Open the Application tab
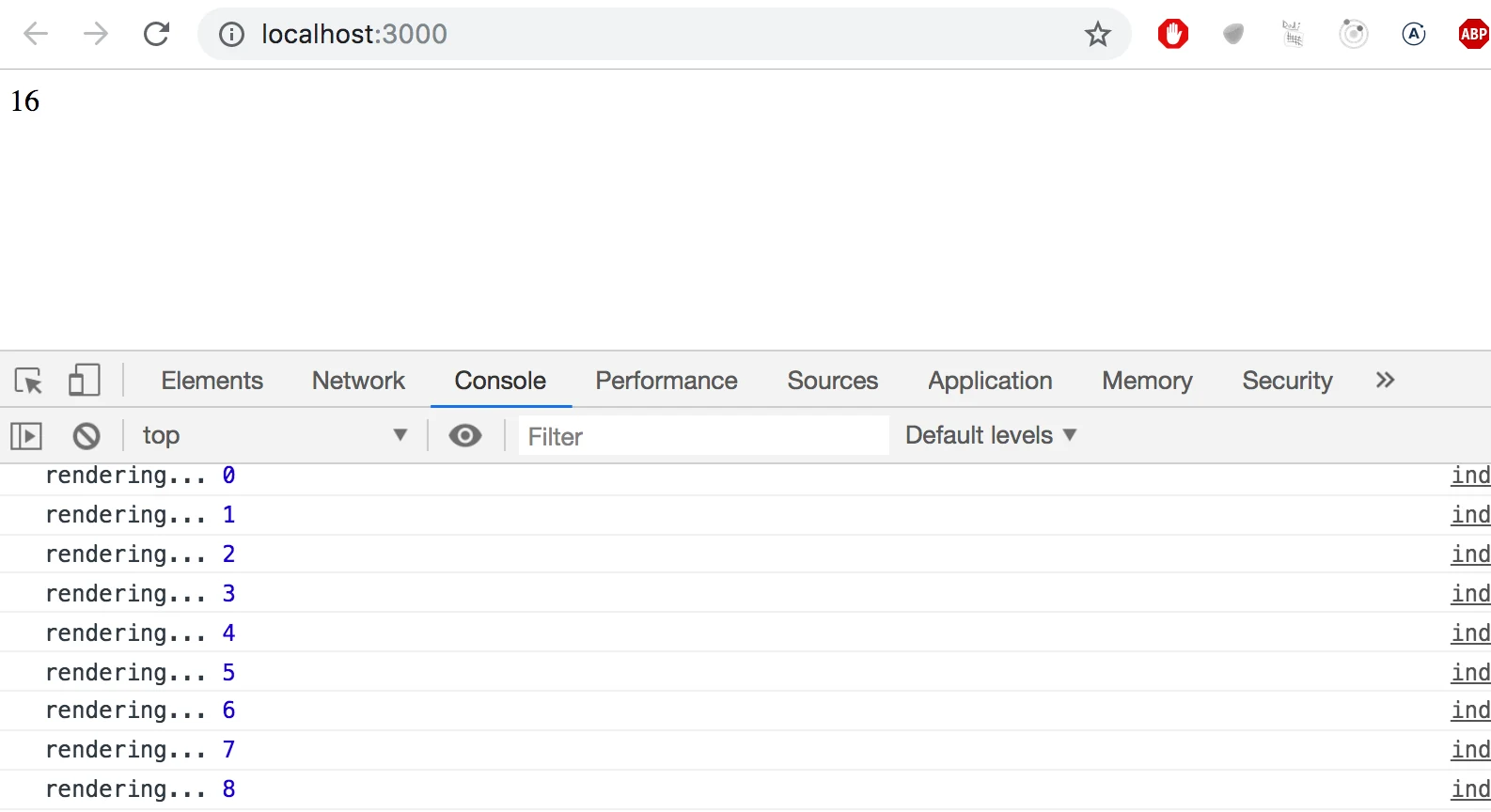The width and height of the screenshot is (1491, 812). click(x=991, y=381)
